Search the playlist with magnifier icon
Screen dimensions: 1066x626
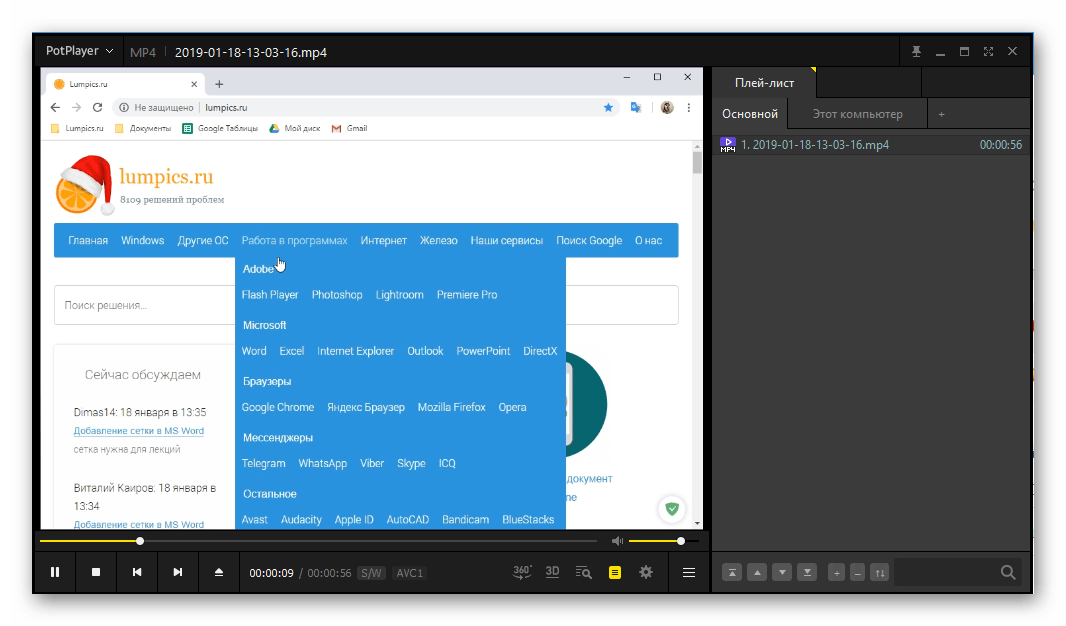[1008, 573]
